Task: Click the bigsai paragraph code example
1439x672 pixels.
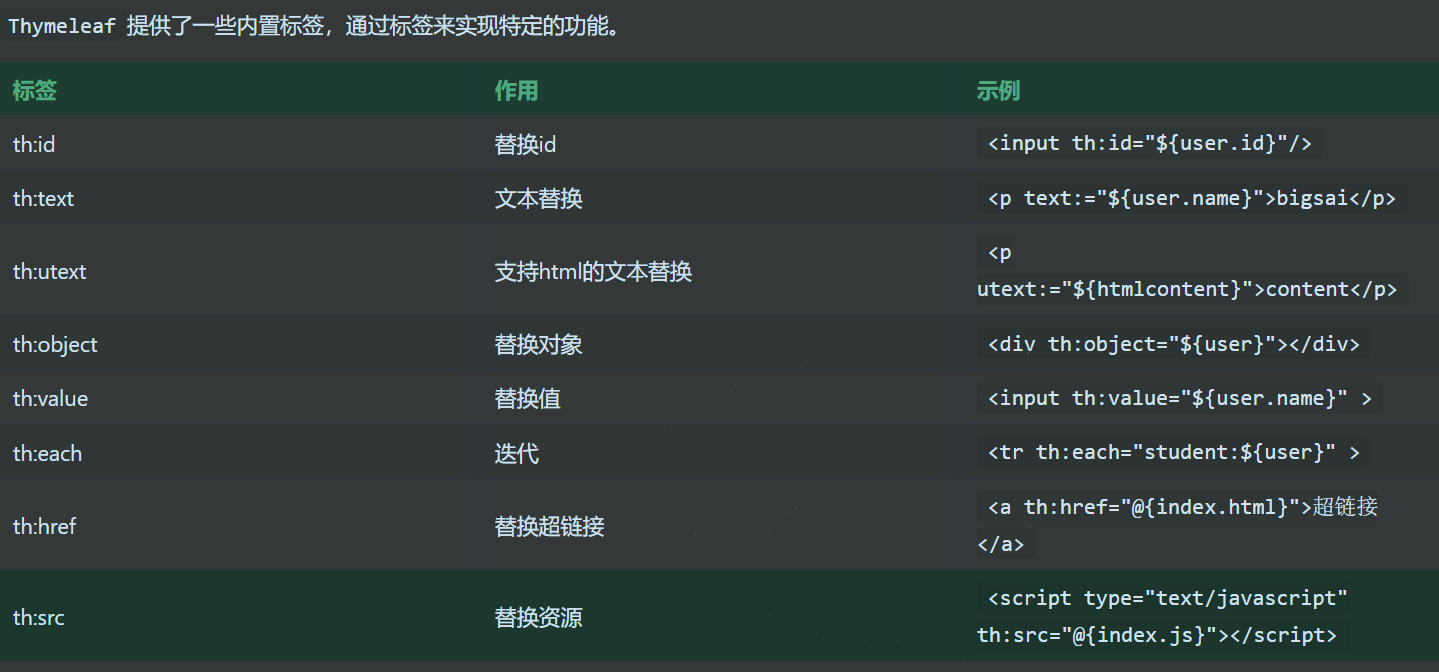Action: (1191, 198)
